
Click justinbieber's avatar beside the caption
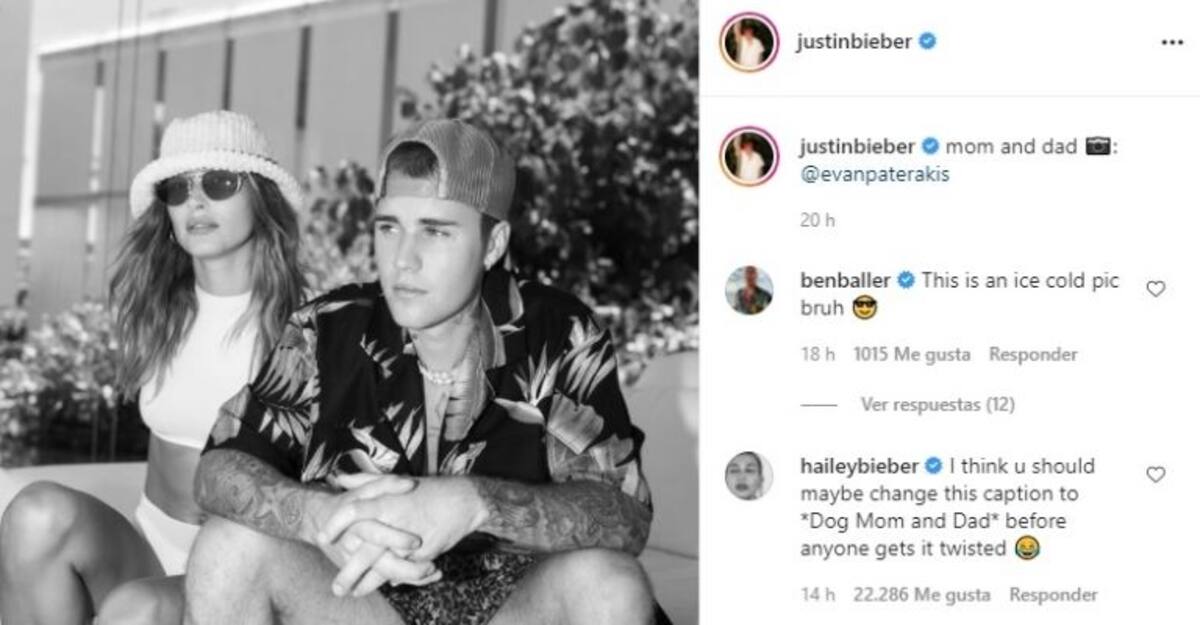(x=748, y=155)
